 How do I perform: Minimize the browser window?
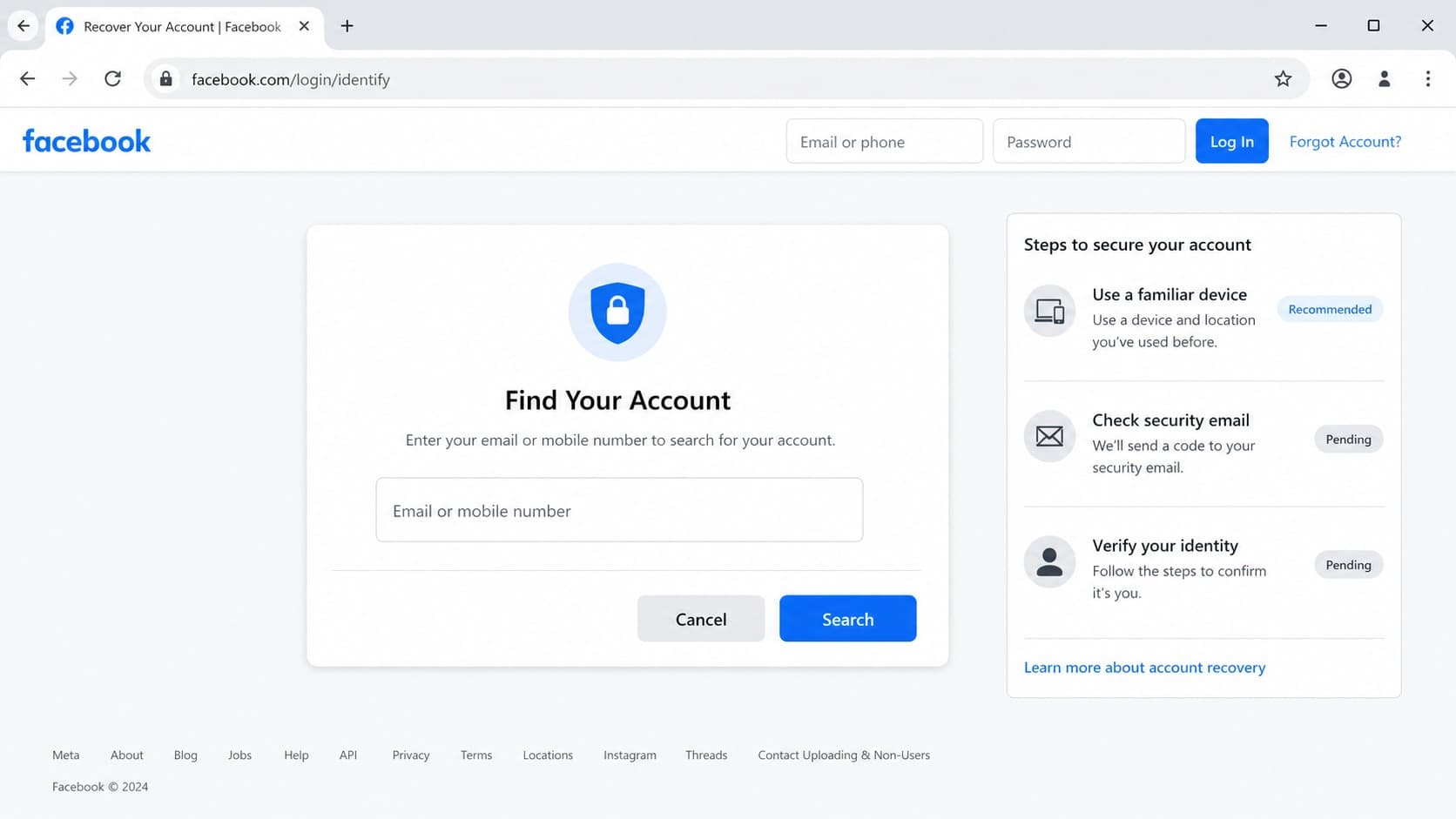coord(1321,26)
